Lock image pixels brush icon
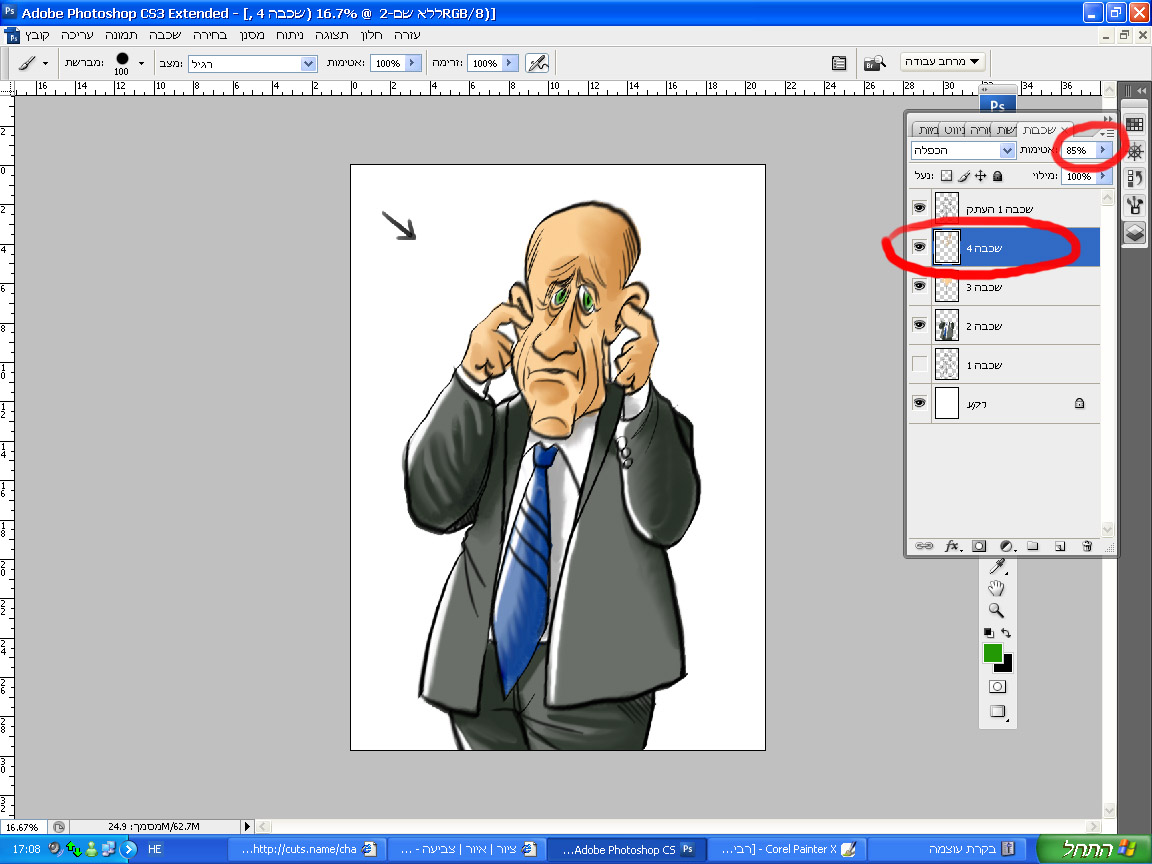Viewport: 1152px width, 864px height. 964,176
